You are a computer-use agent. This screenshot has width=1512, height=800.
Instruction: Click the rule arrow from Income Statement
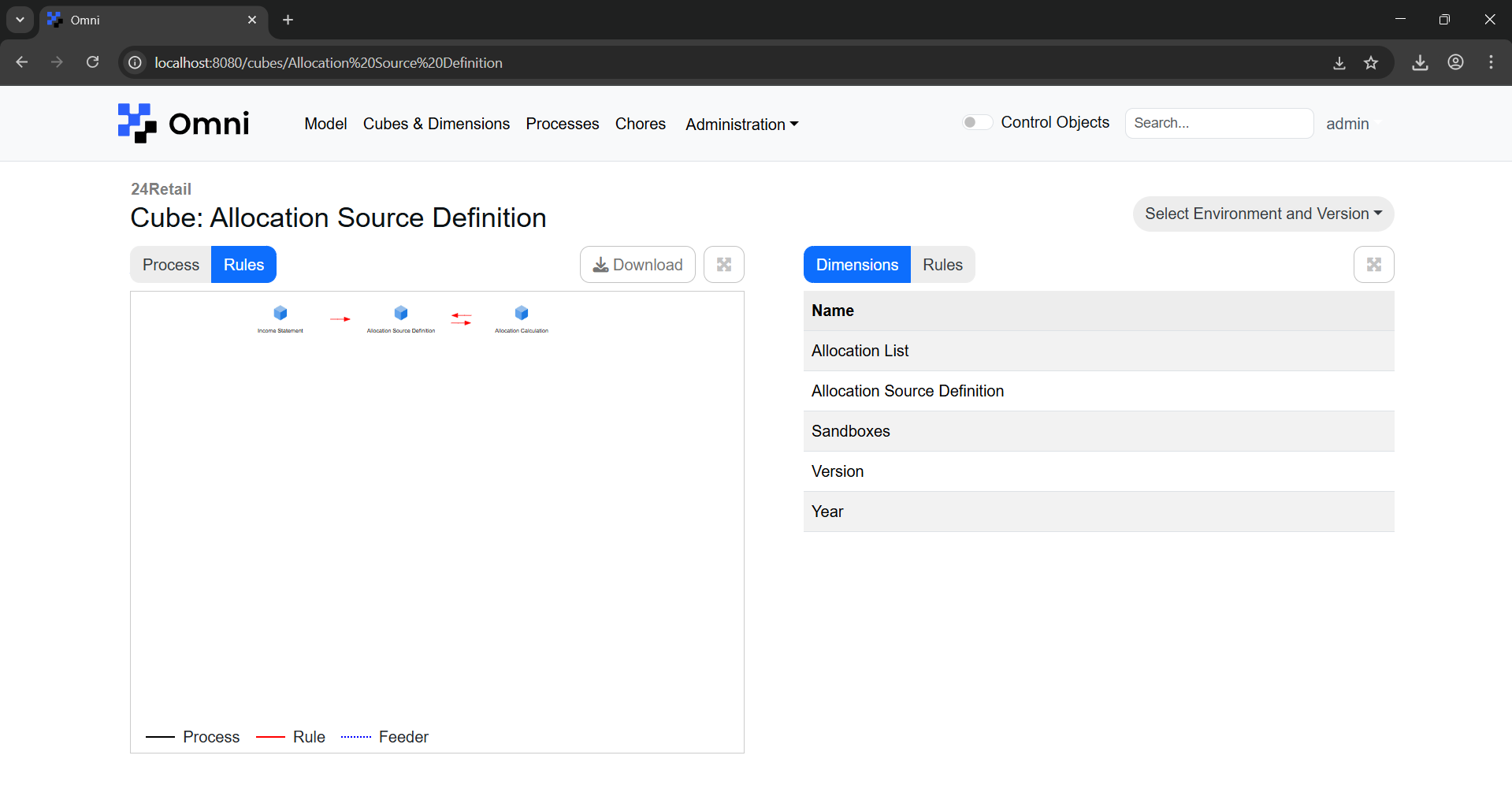coord(340,319)
